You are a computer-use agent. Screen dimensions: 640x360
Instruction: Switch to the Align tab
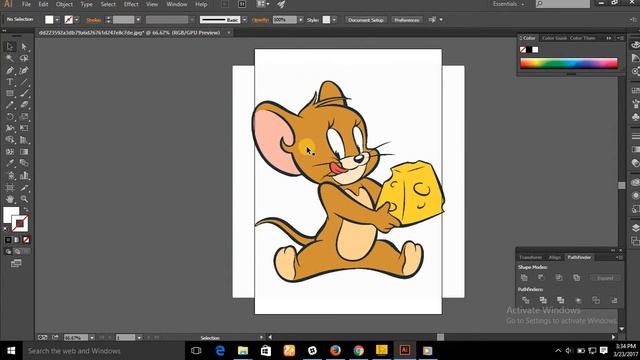point(555,257)
